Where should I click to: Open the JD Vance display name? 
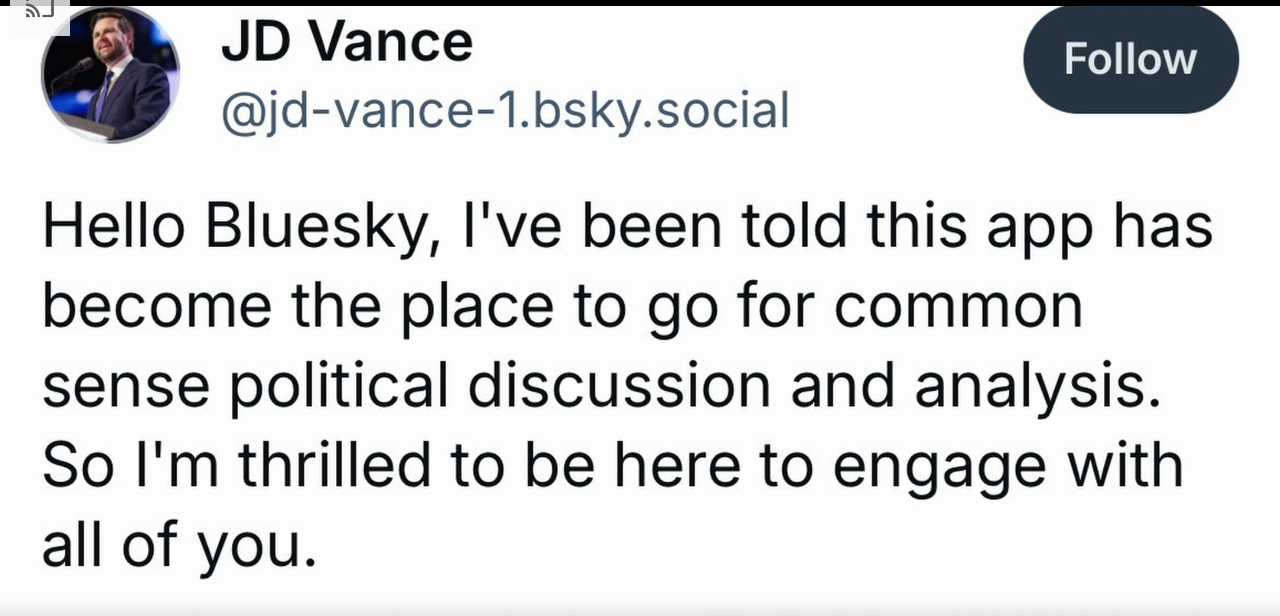click(346, 43)
